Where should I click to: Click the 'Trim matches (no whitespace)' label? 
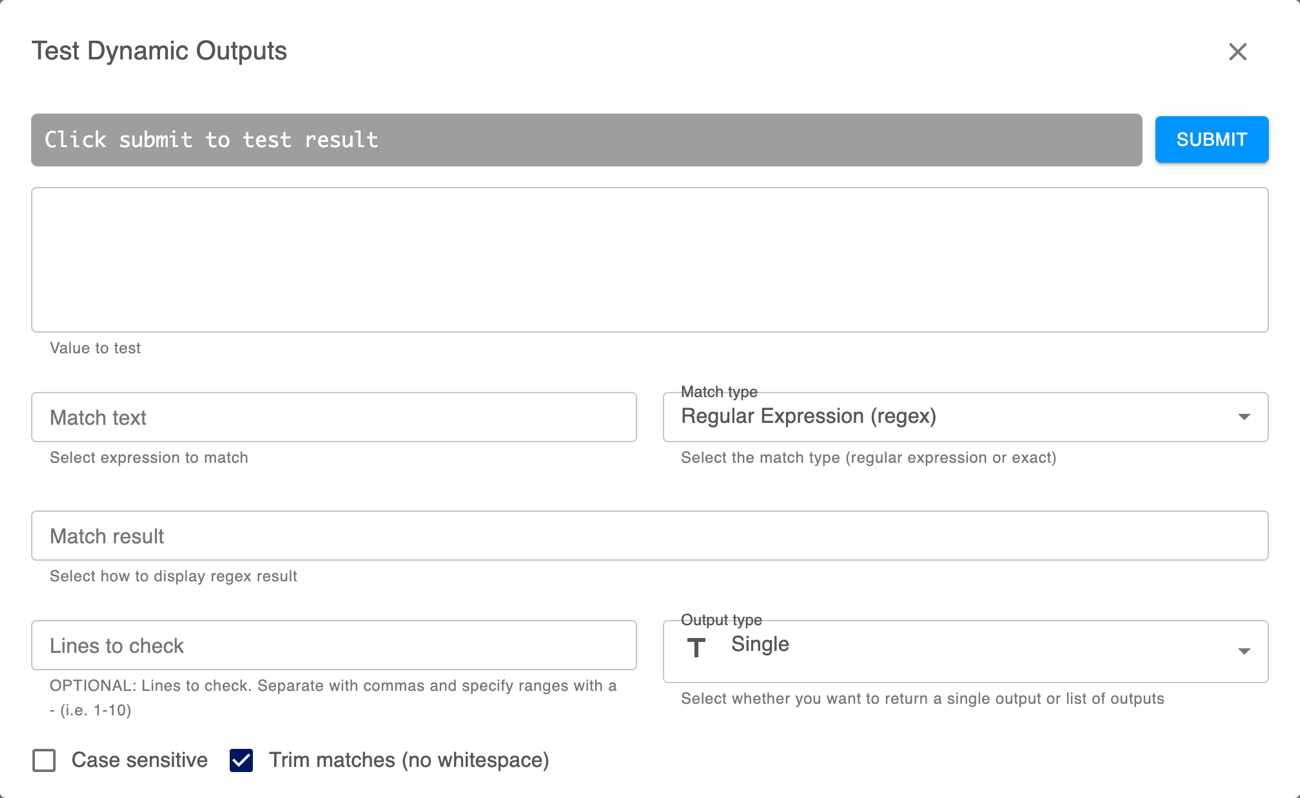coord(409,760)
